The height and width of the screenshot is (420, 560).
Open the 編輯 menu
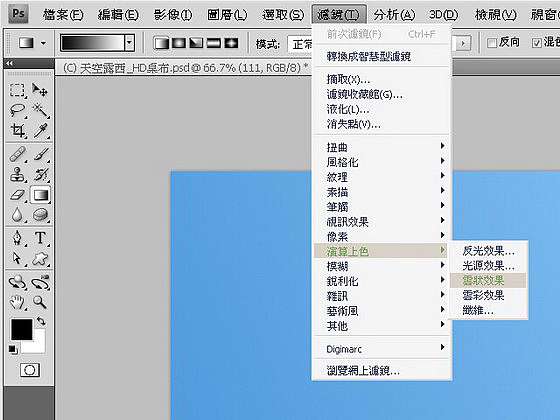118,15
